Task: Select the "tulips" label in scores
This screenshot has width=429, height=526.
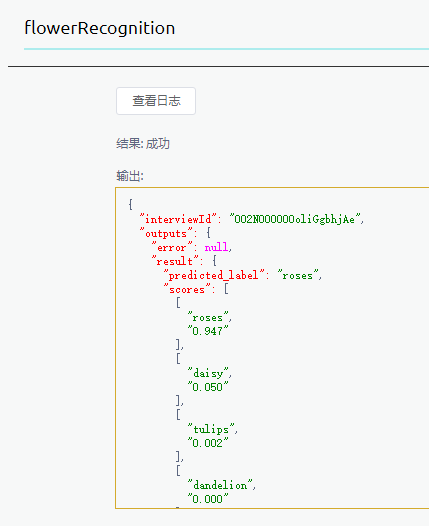Action: click(211, 429)
